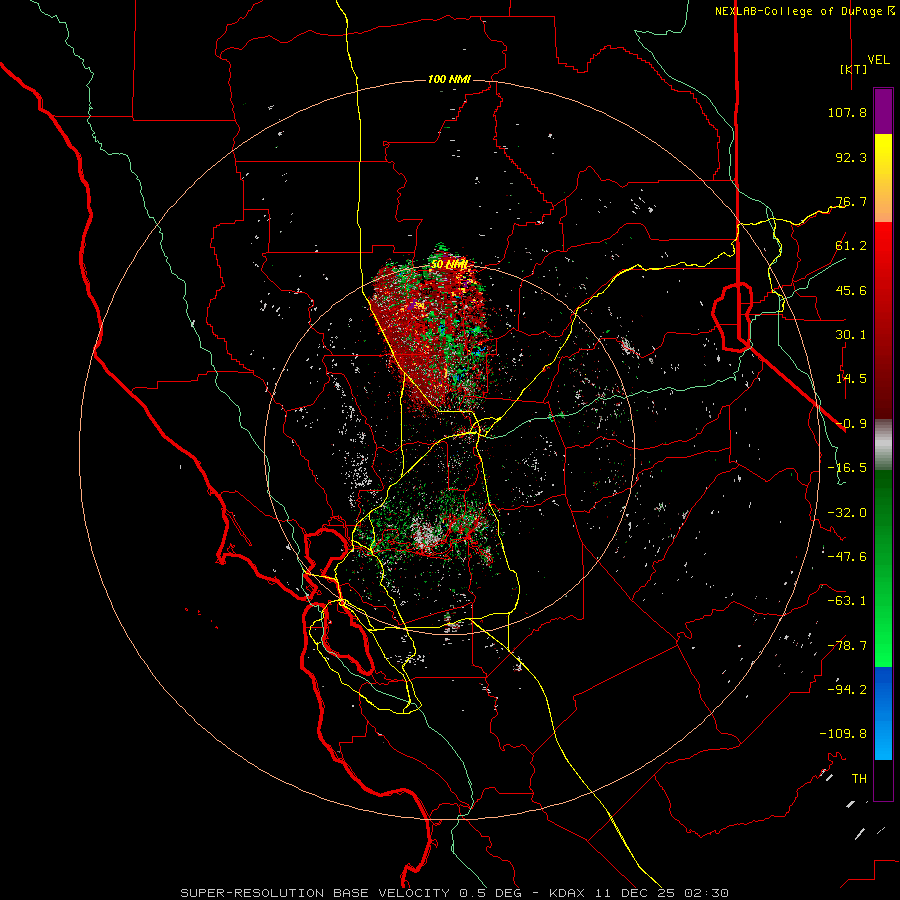Pick the purple band atop the velocity scale
Viewport: 900px width, 900px height.
pos(883,112)
